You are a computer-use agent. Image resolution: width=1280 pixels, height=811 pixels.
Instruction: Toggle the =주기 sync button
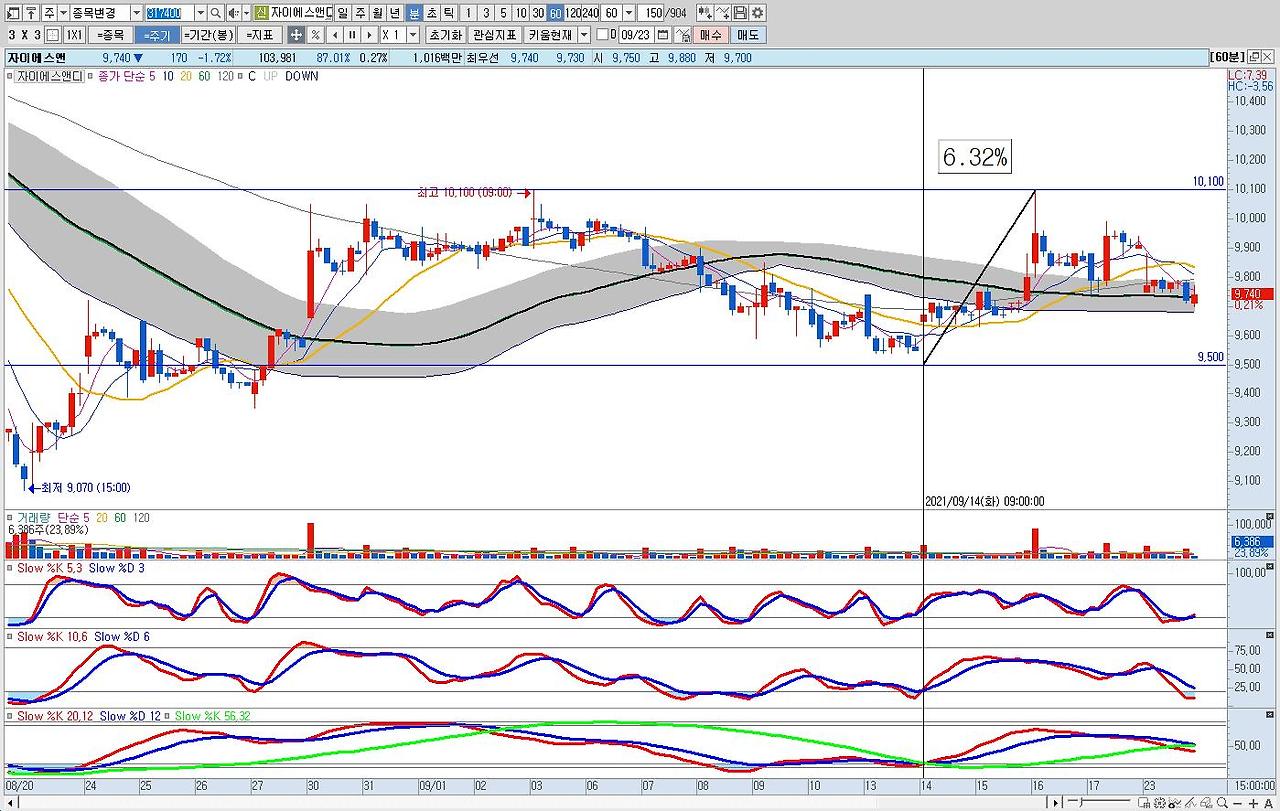click(x=156, y=35)
